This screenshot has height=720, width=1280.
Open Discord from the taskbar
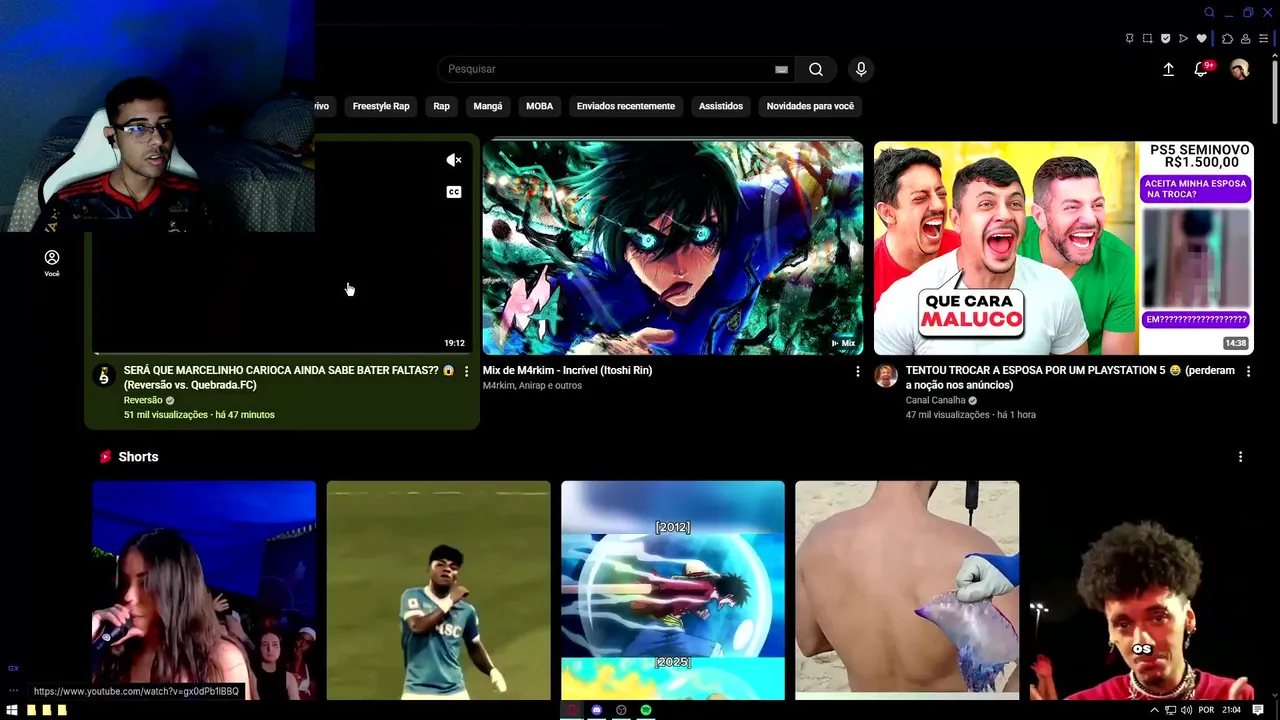tap(596, 710)
